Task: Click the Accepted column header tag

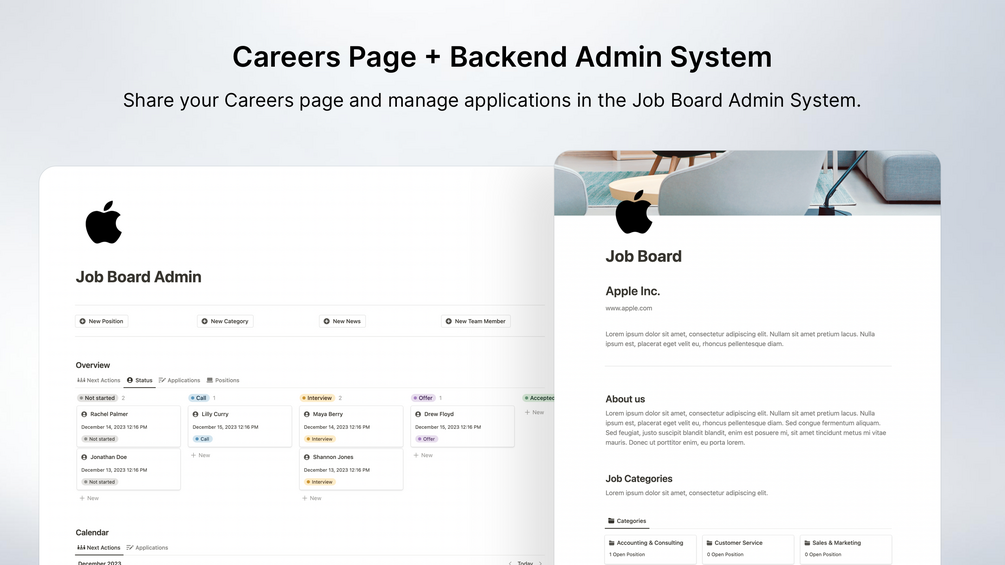Action: coord(539,398)
